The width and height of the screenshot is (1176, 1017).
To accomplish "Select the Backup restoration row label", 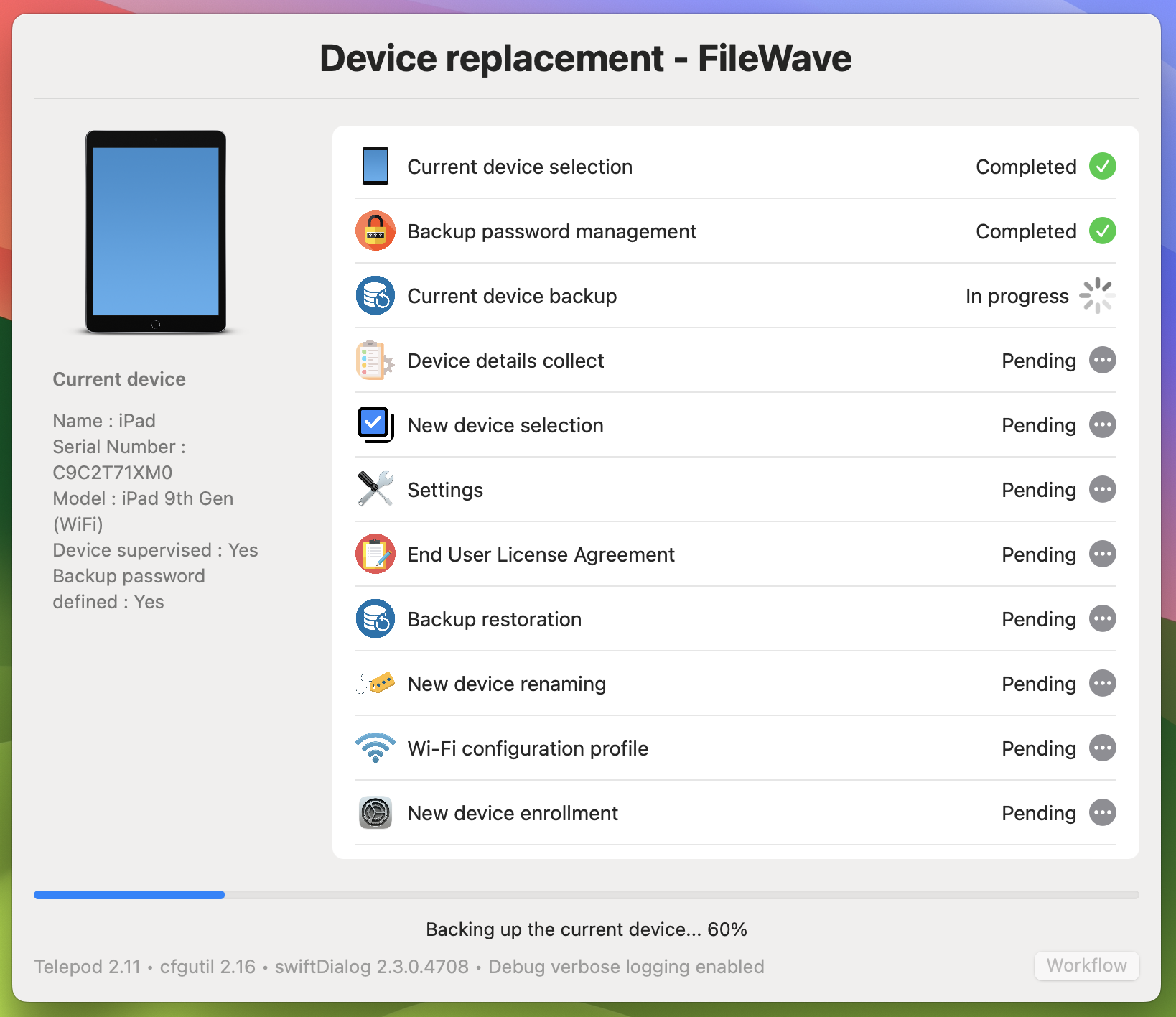I will pos(494,619).
